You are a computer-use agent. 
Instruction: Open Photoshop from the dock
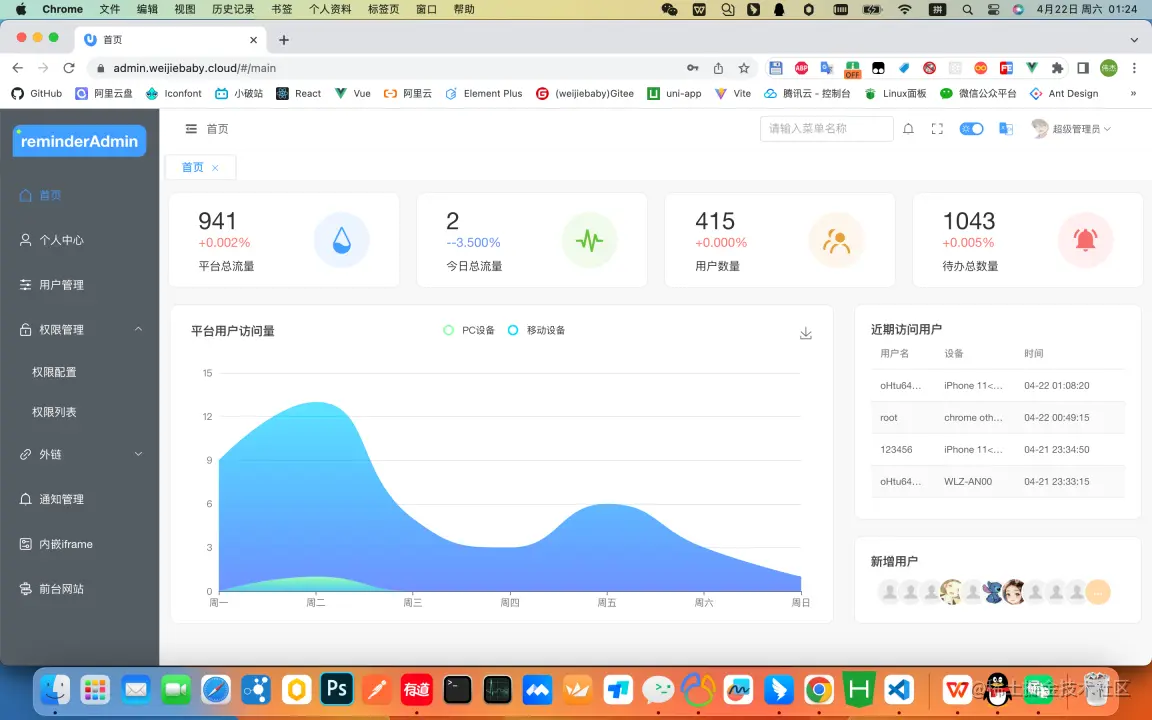tap(336, 689)
